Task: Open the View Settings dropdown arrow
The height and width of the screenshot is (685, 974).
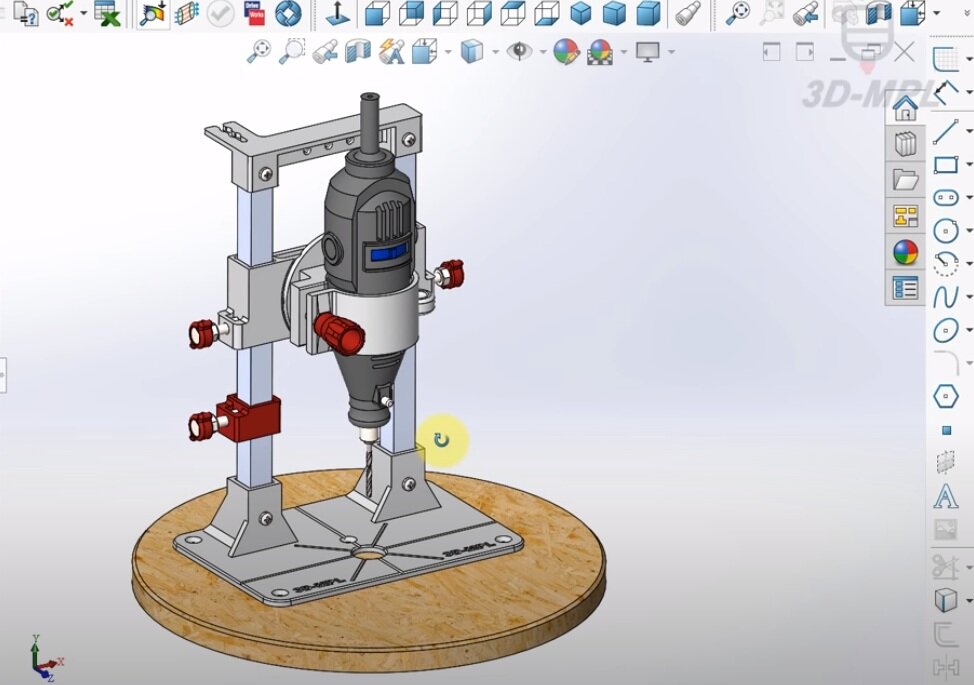Action: click(671, 52)
